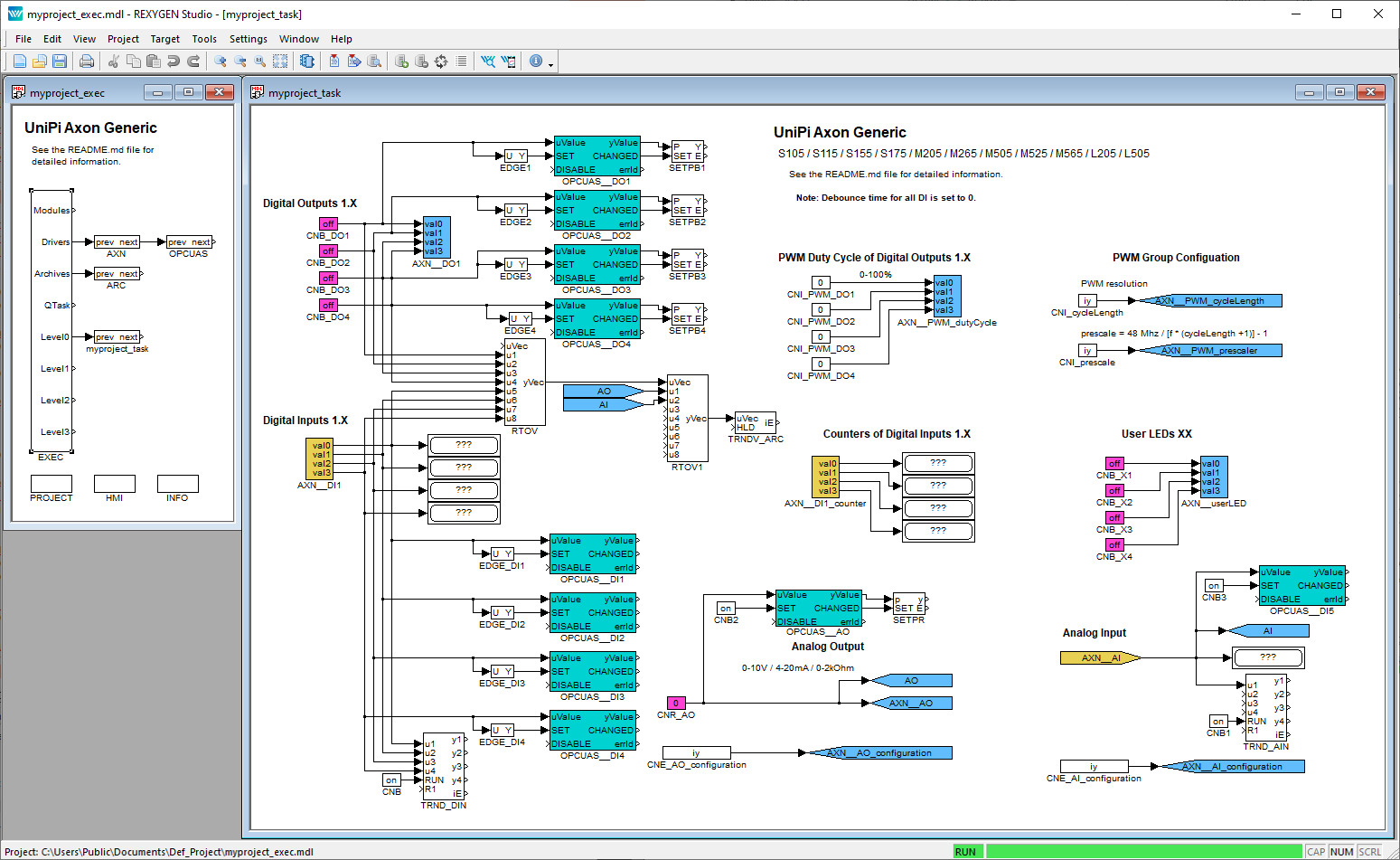
Task: Open the Edit menu
Action: pos(52,39)
